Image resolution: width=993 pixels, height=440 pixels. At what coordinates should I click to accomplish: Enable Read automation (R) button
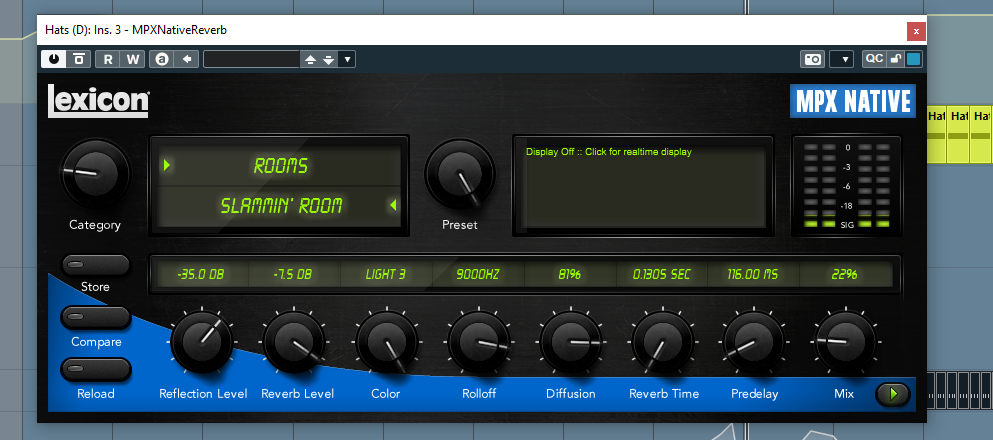[x=108, y=59]
